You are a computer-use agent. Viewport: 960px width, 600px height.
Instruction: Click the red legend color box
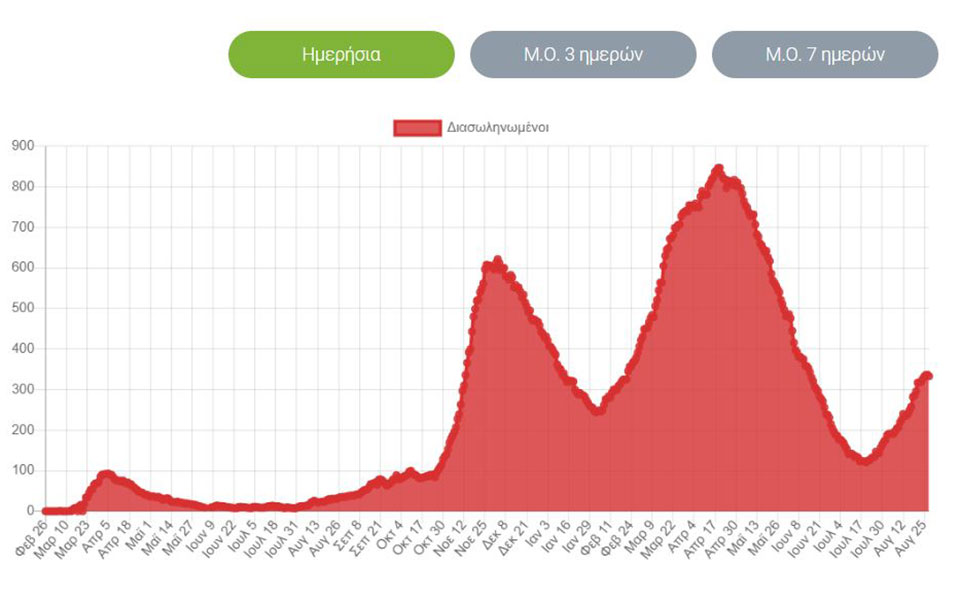point(417,127)
